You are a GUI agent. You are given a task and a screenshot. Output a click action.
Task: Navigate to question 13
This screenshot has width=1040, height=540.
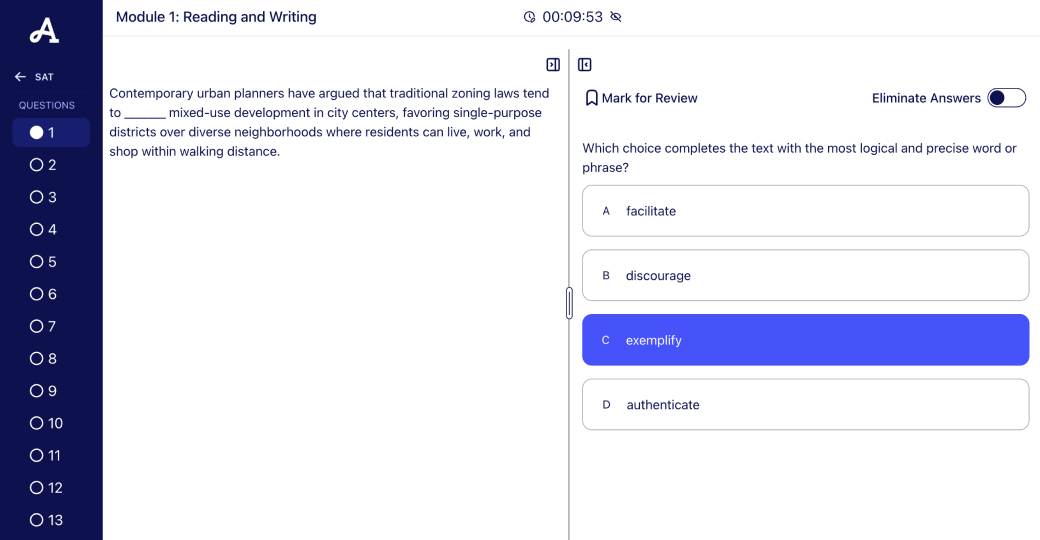[47, 520]
